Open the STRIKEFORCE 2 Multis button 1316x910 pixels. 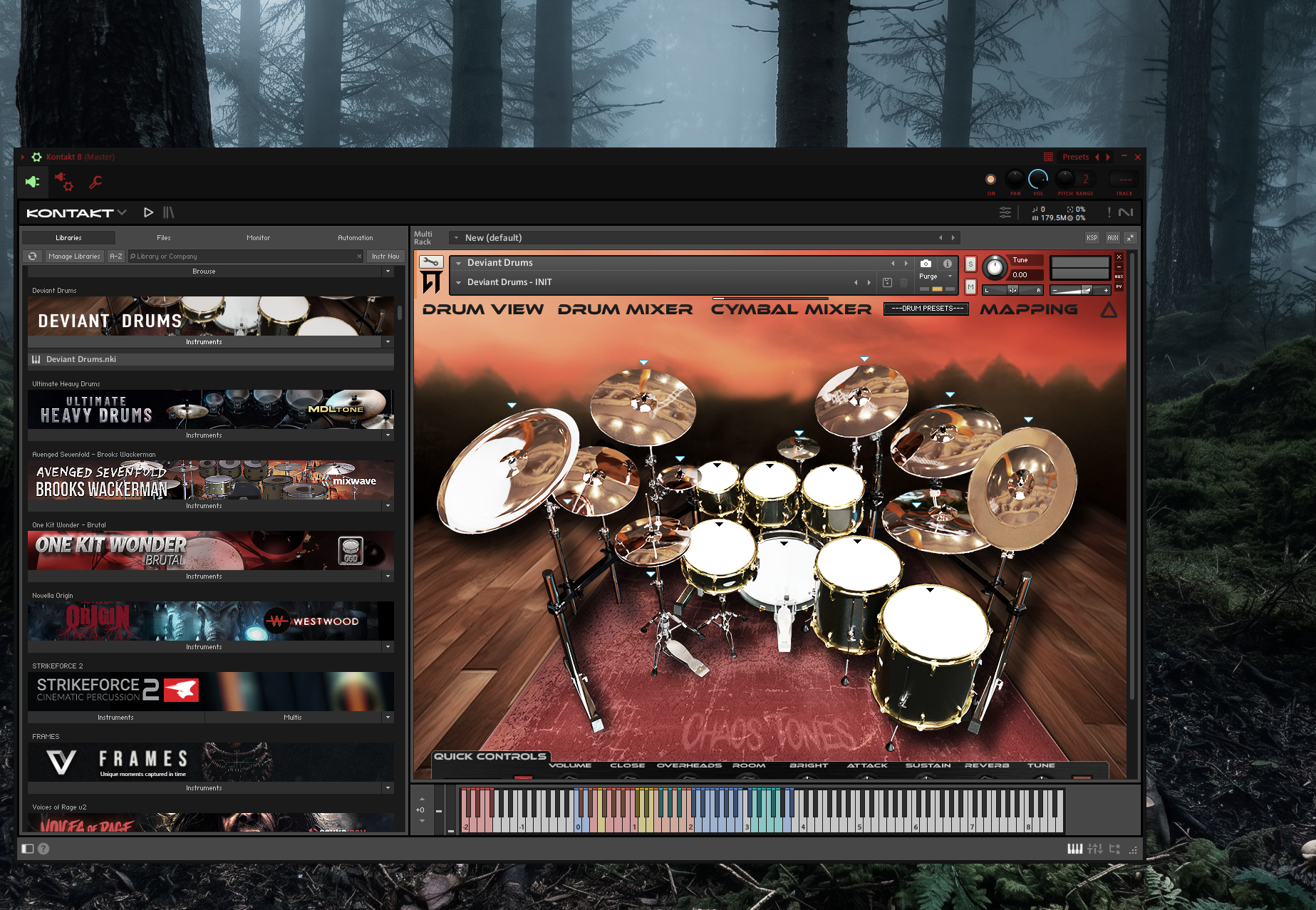293,718
